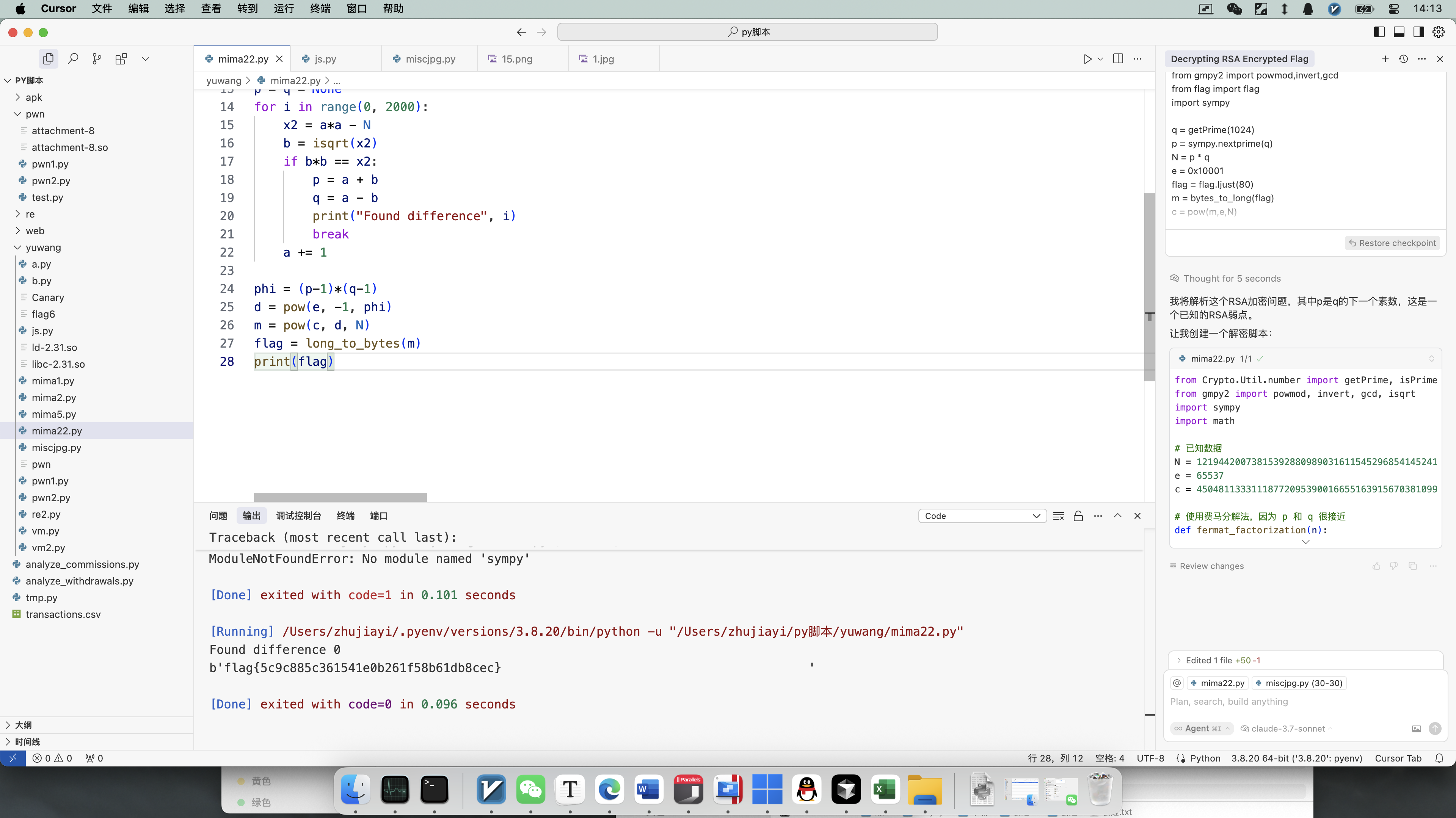Start a new chat with plus icon
Image resolution: width=1456 pixels, height=818 pixels.
[x=1385, y=59]
